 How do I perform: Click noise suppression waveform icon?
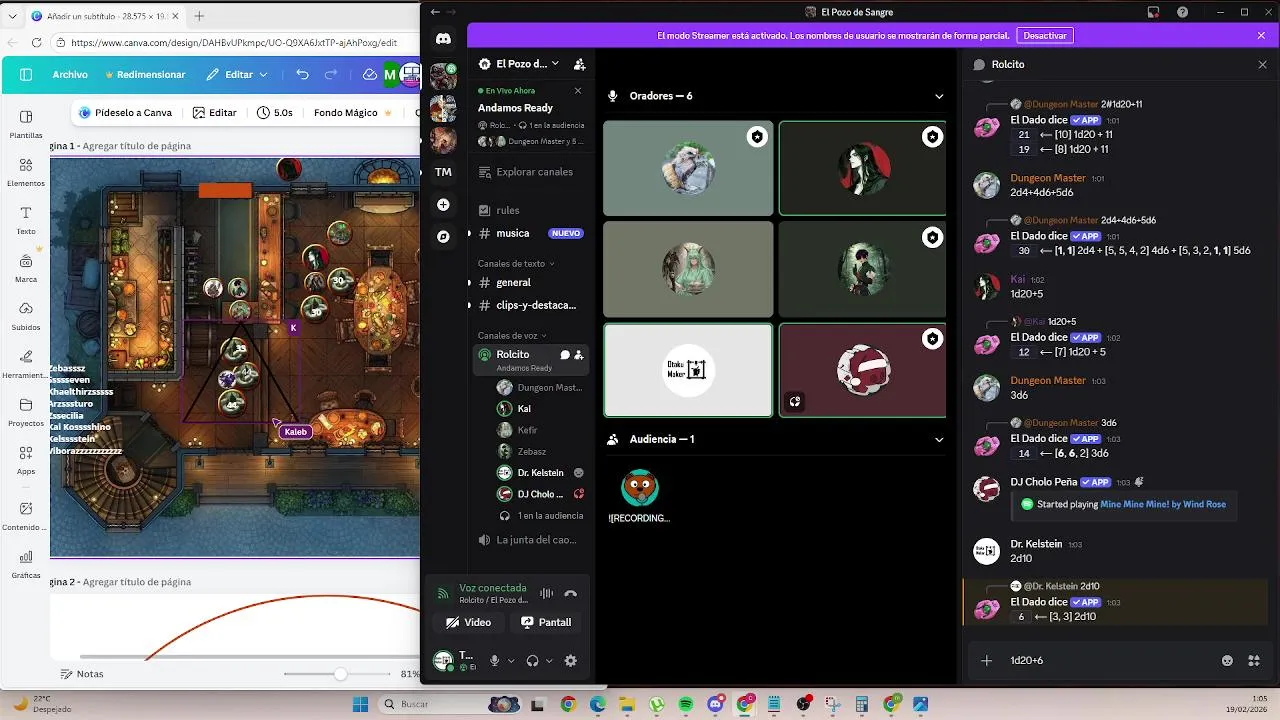(546, 593)
